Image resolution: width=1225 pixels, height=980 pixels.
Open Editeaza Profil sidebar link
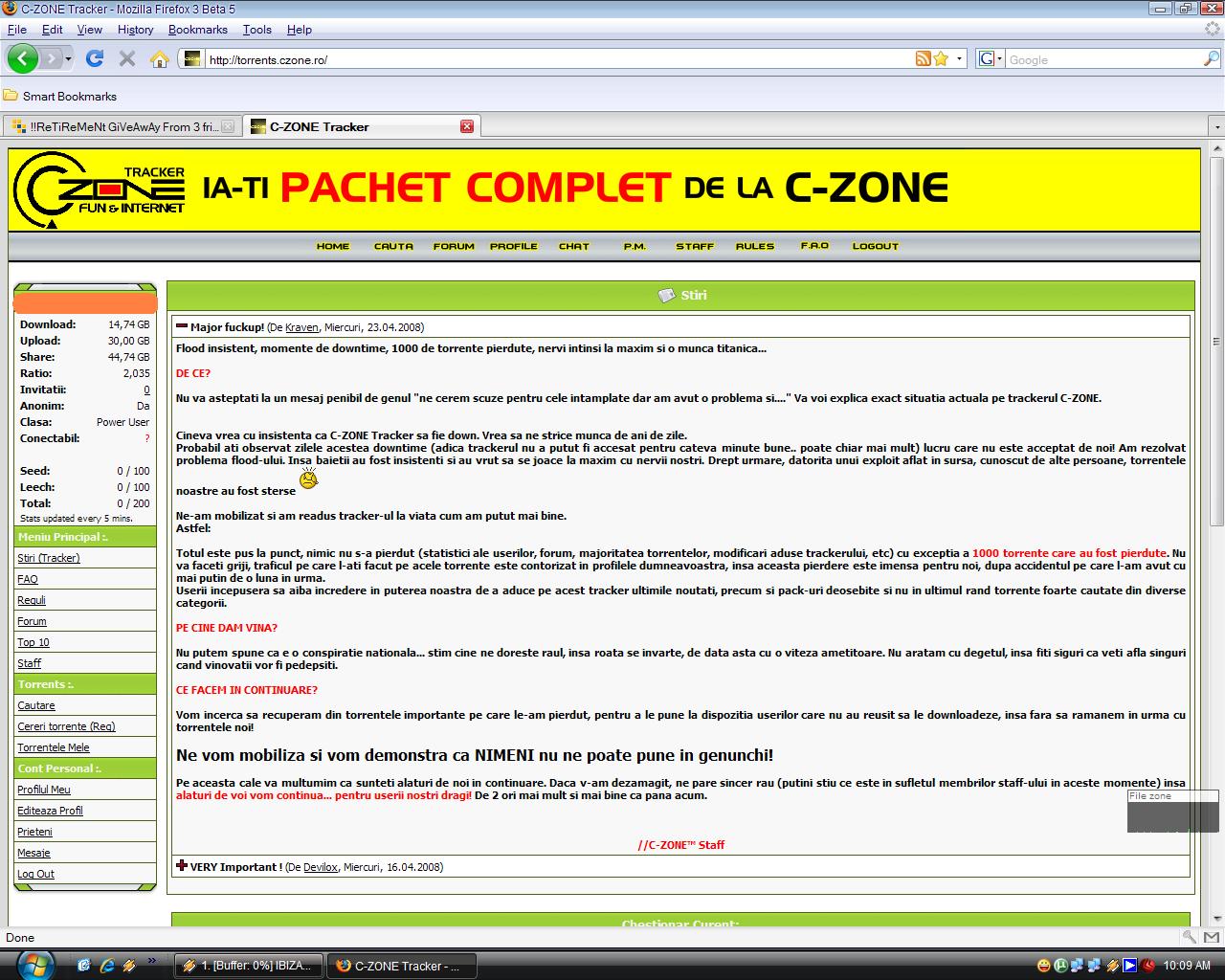click(x=50, y=811)
